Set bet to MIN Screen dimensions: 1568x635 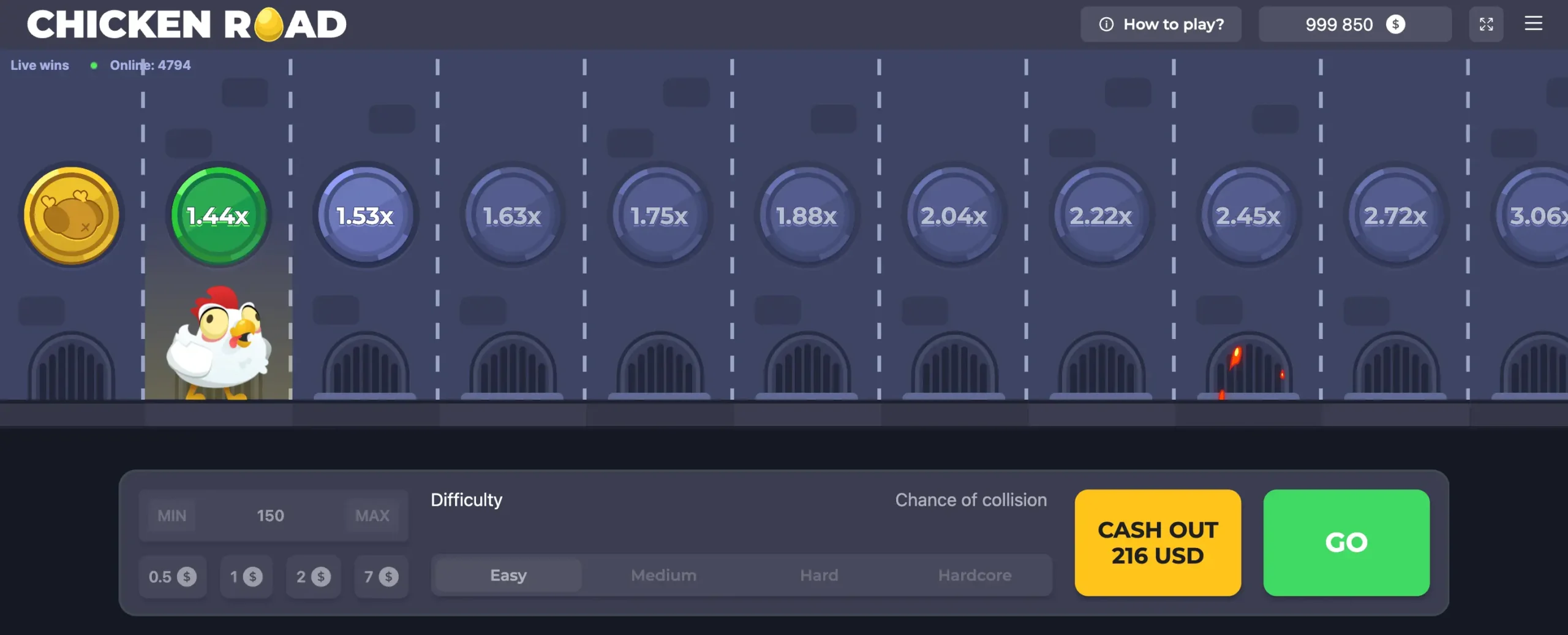[x=172, y=515]
